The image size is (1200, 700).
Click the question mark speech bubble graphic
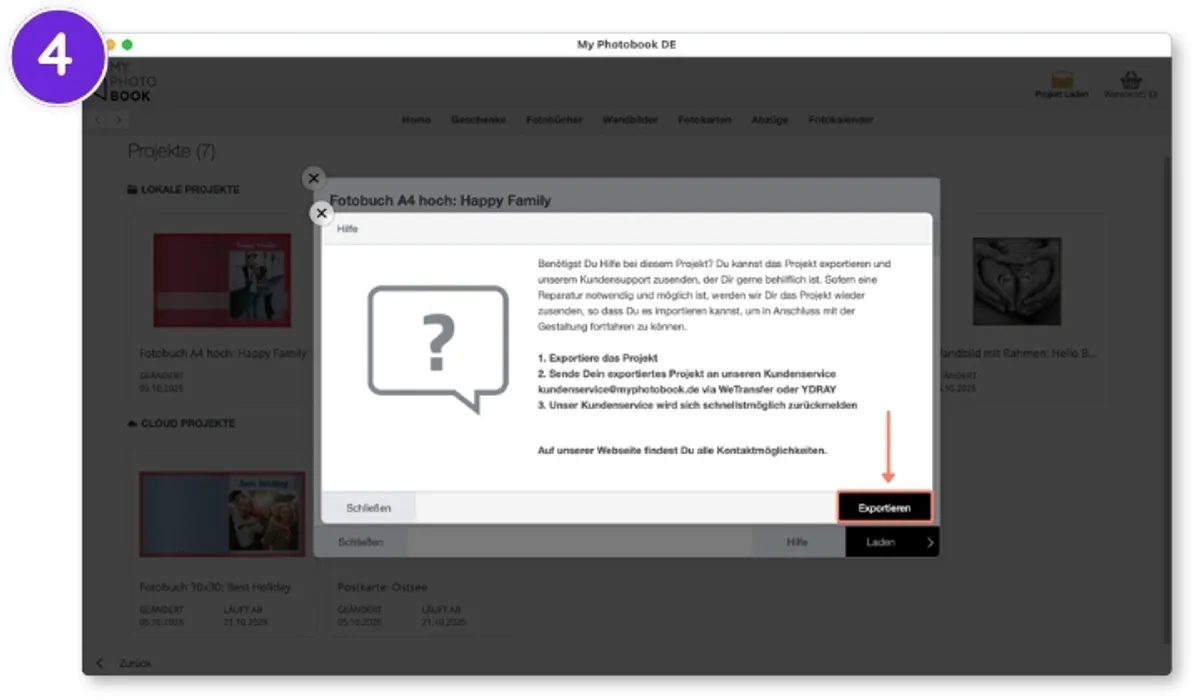tap(438, 349)
